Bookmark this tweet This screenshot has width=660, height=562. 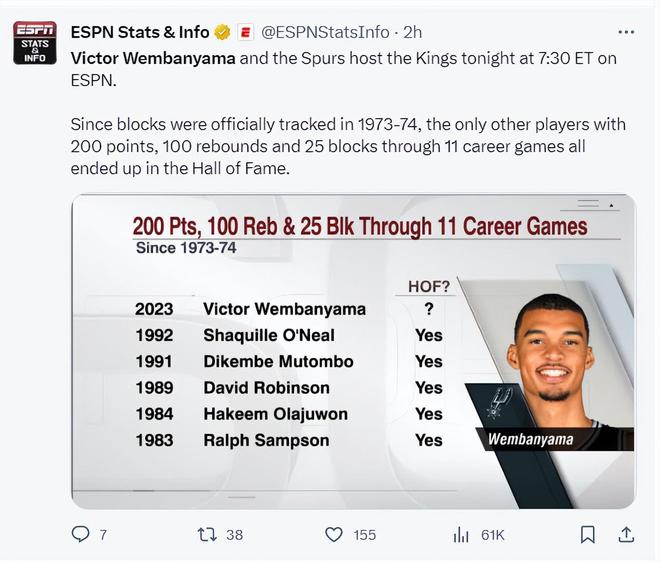pyautogui.click(x=588, y=535)
